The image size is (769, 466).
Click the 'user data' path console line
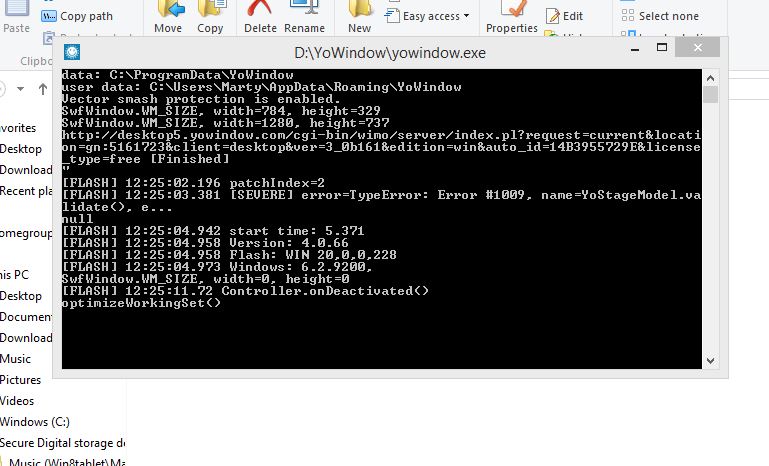coord(261,87)
